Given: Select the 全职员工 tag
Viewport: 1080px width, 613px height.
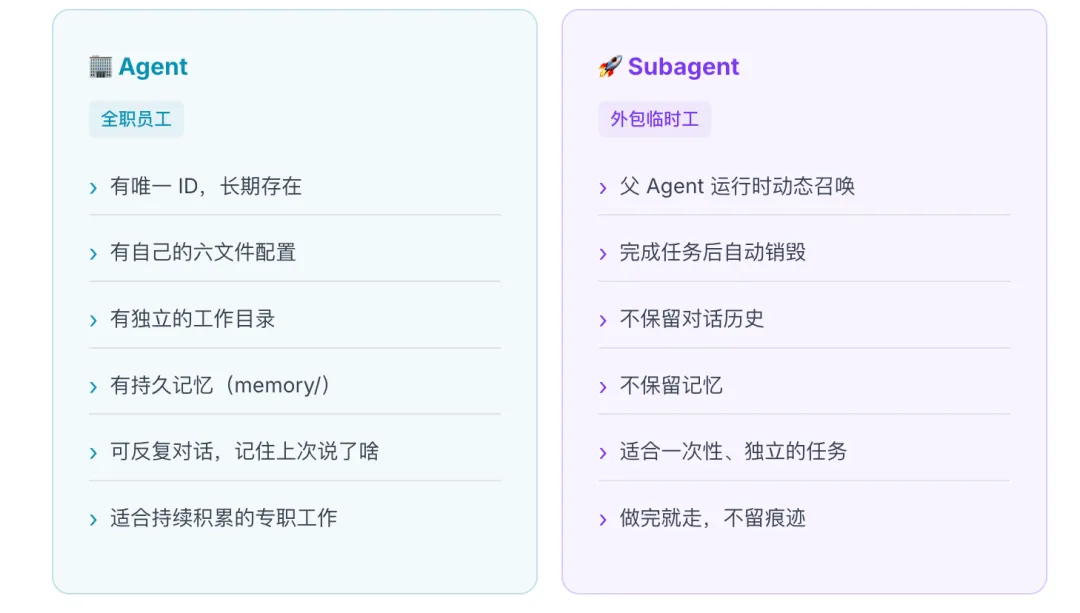Looking at the screenshot, I should [x=136, y=119].
